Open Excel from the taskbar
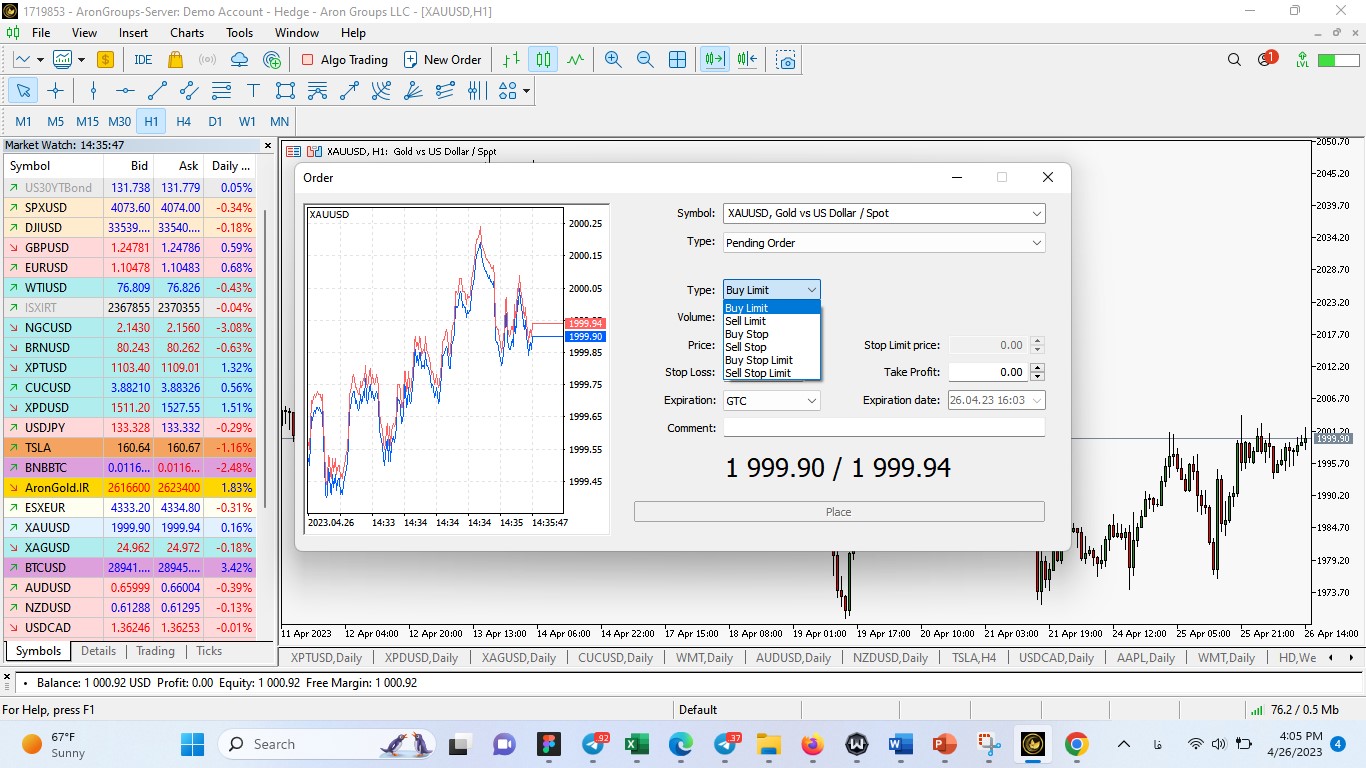Viewport: 1366px width, 768px height. point(634,744)
